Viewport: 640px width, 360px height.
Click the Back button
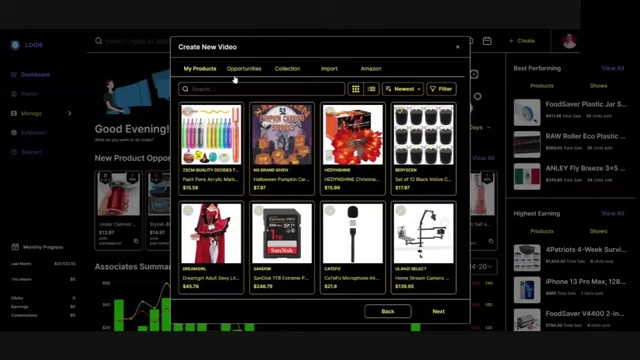tap(388, 311)
